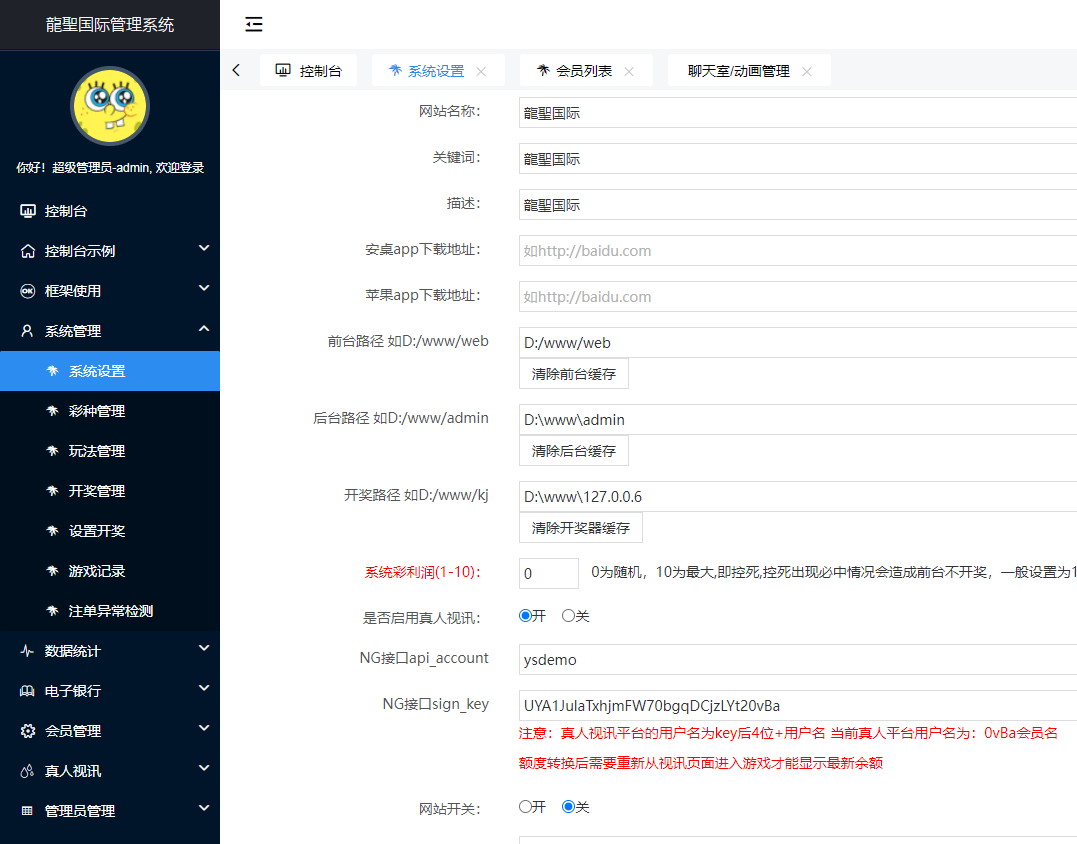The image size is (1077, 844).
Task: Set 网站开关 to 开
Action: 526,806
